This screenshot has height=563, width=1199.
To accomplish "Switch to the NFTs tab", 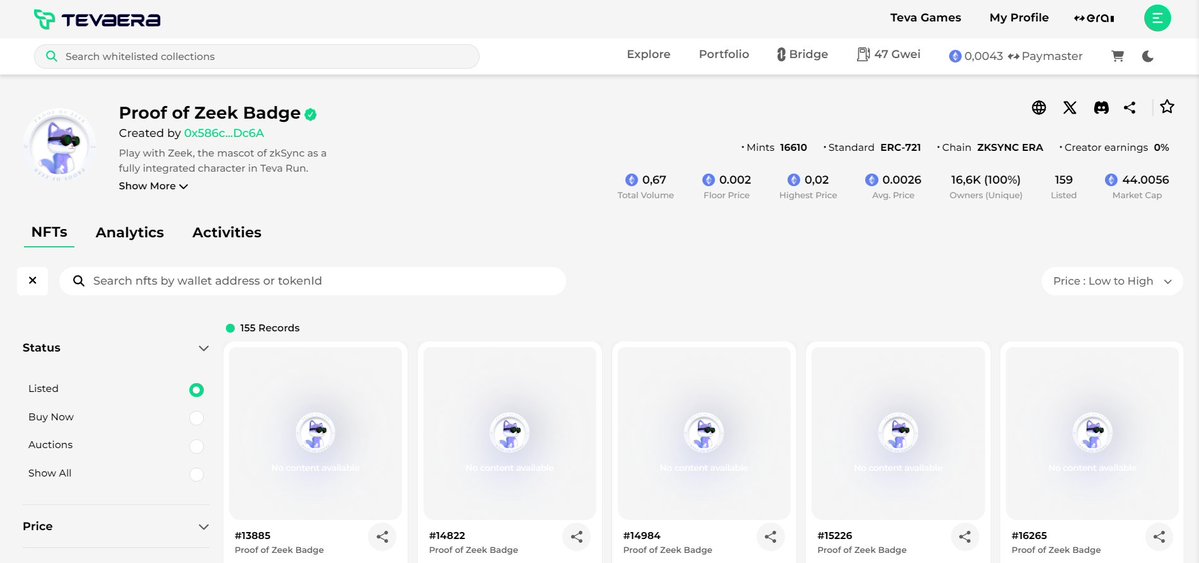I will click(49, 232).
